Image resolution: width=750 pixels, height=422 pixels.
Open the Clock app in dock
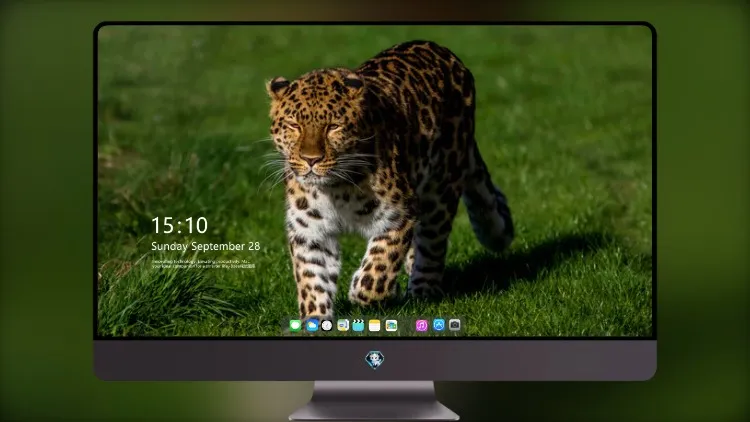coord(327,326)
